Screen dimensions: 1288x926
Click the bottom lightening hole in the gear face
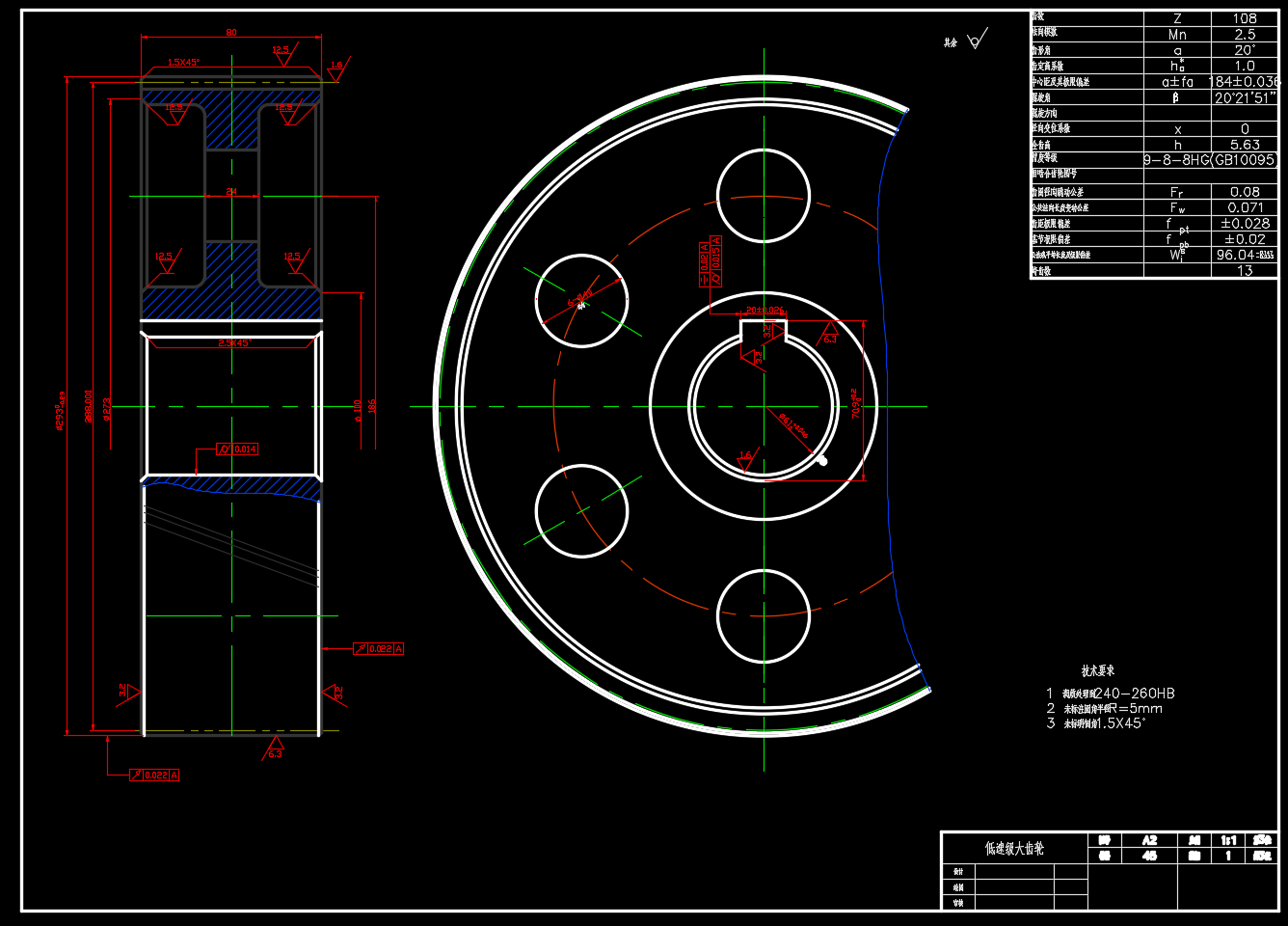tap(764, 614)
